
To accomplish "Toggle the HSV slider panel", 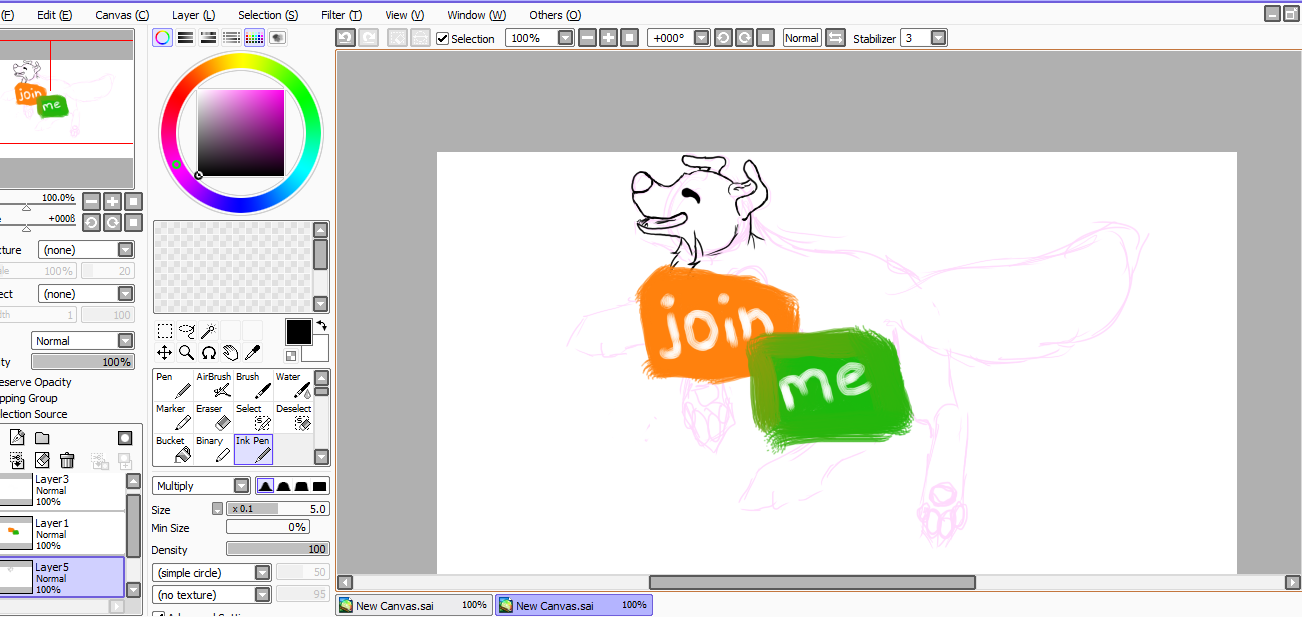I will click(x=208, y=37).
